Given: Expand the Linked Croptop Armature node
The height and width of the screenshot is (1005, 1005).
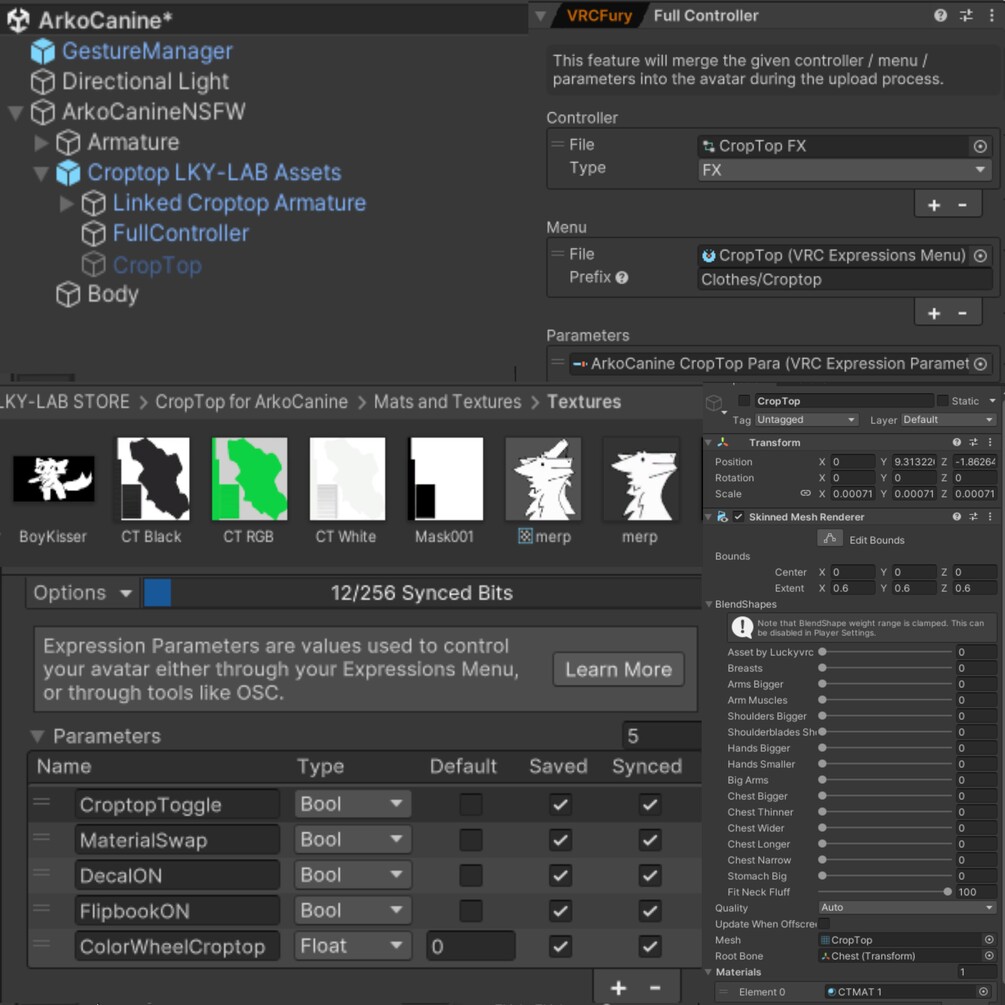Looking at the screenshot, I should tap(67, 203).
